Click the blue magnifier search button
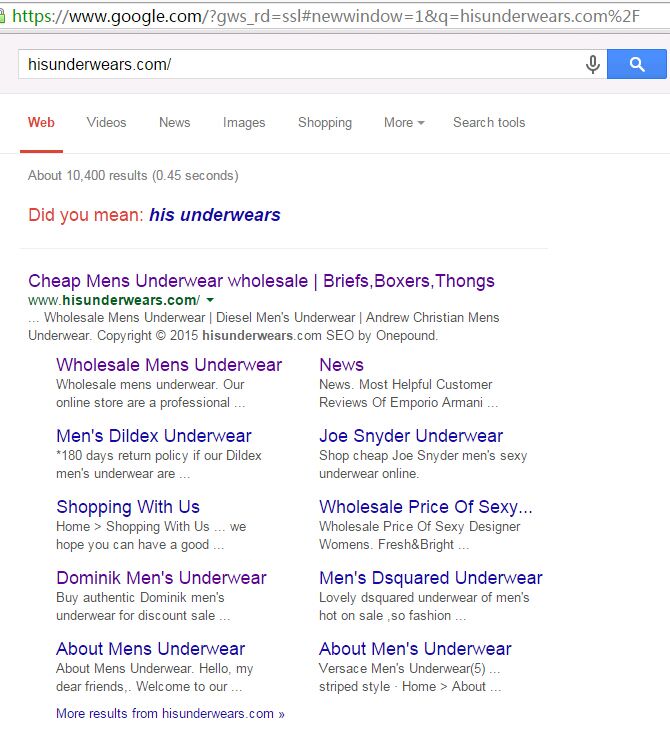The image size is (670, 737). [x=637, y=64]
